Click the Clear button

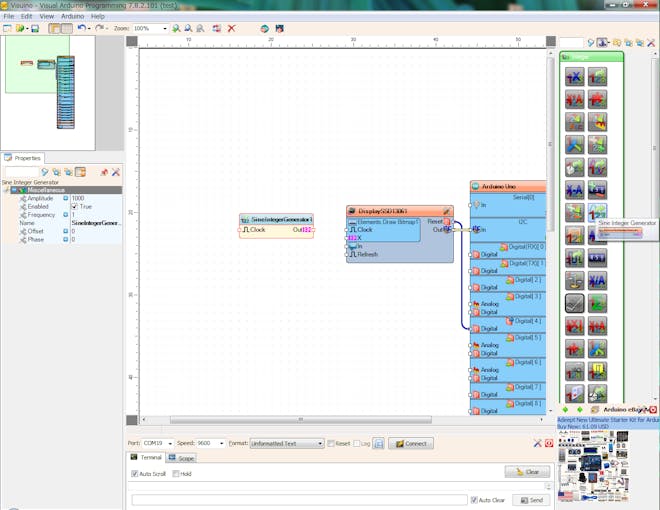[527, 472]
